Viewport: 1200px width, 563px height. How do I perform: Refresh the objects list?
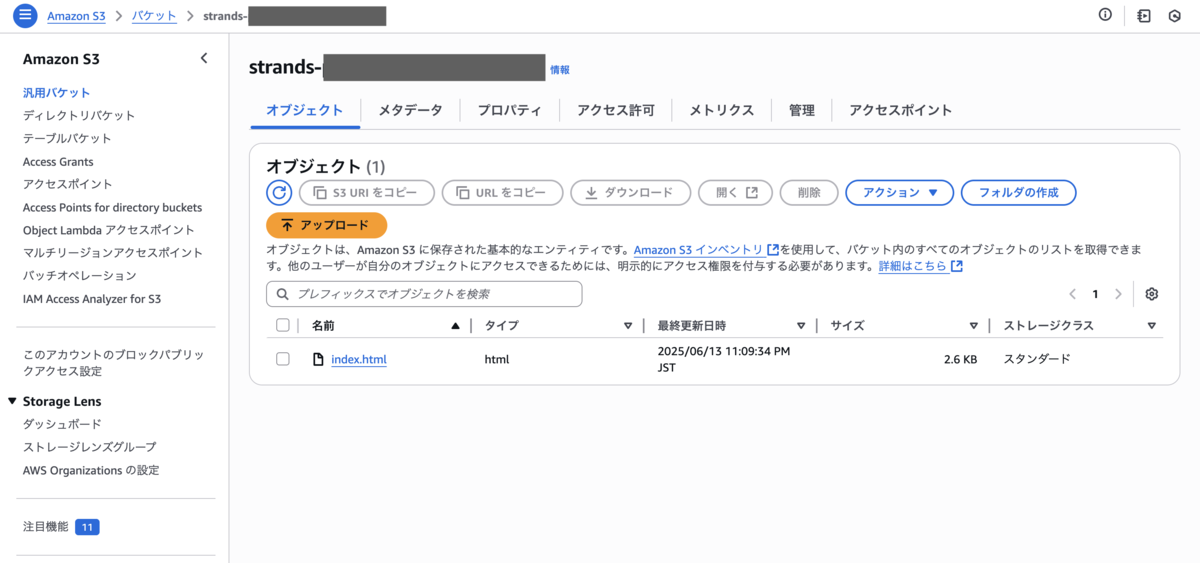point(278,193)
